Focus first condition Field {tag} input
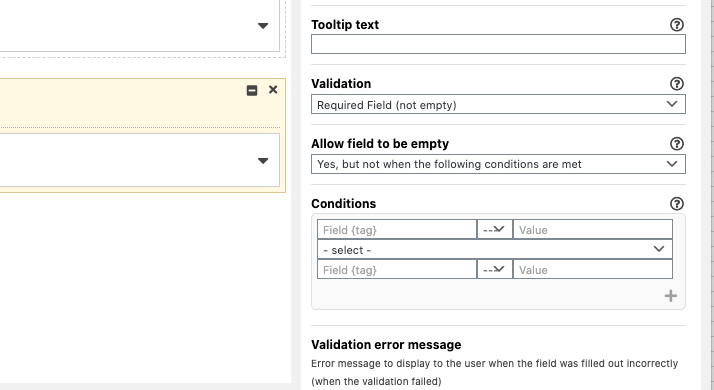 click(397, 230)
